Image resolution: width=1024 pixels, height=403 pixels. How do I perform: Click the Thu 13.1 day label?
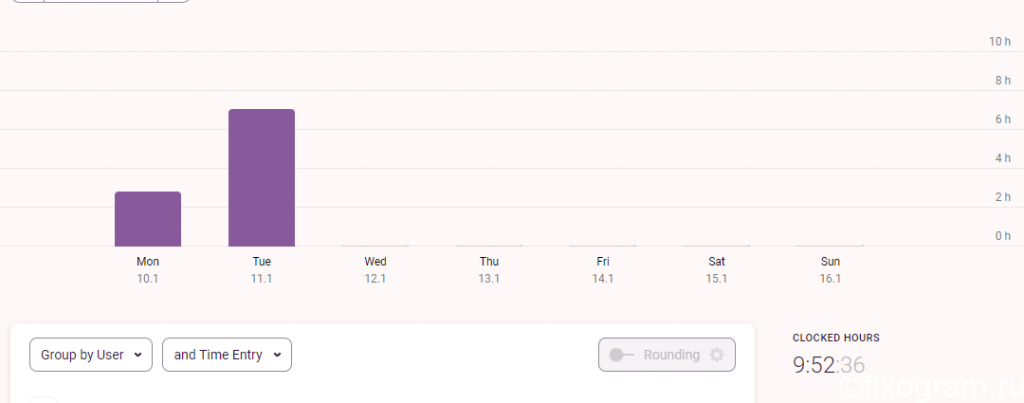click(489, 270)
